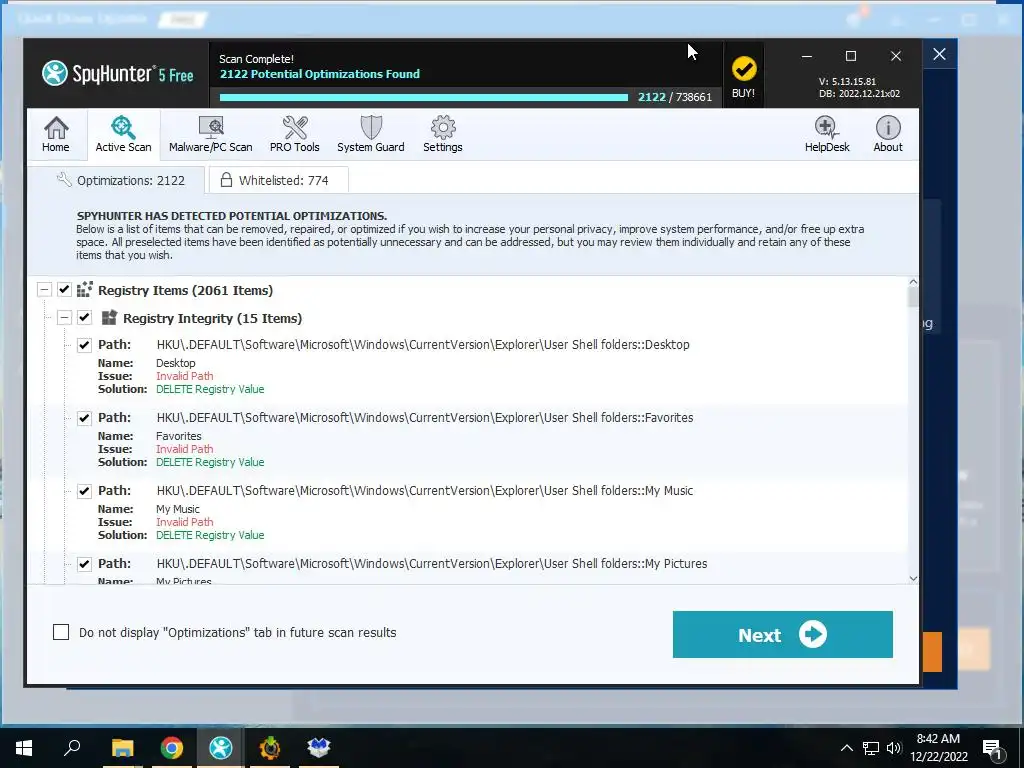Collapse the Registry Integrity group

tap(64, 317)
